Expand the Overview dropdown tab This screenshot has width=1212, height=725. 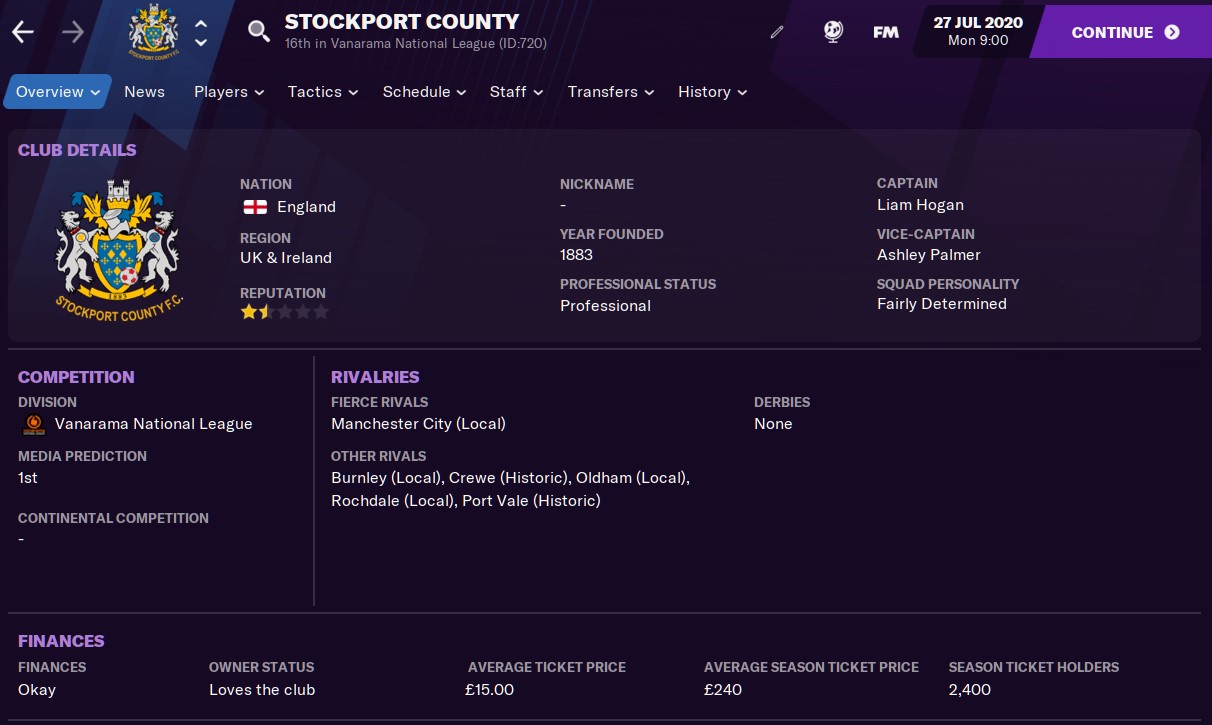58,91
